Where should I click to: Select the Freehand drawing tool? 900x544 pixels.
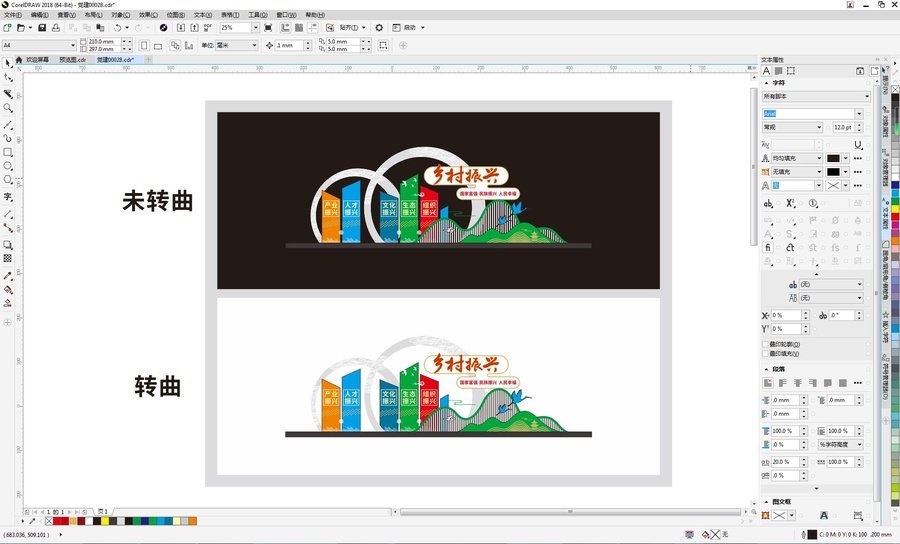click(7, 124)
